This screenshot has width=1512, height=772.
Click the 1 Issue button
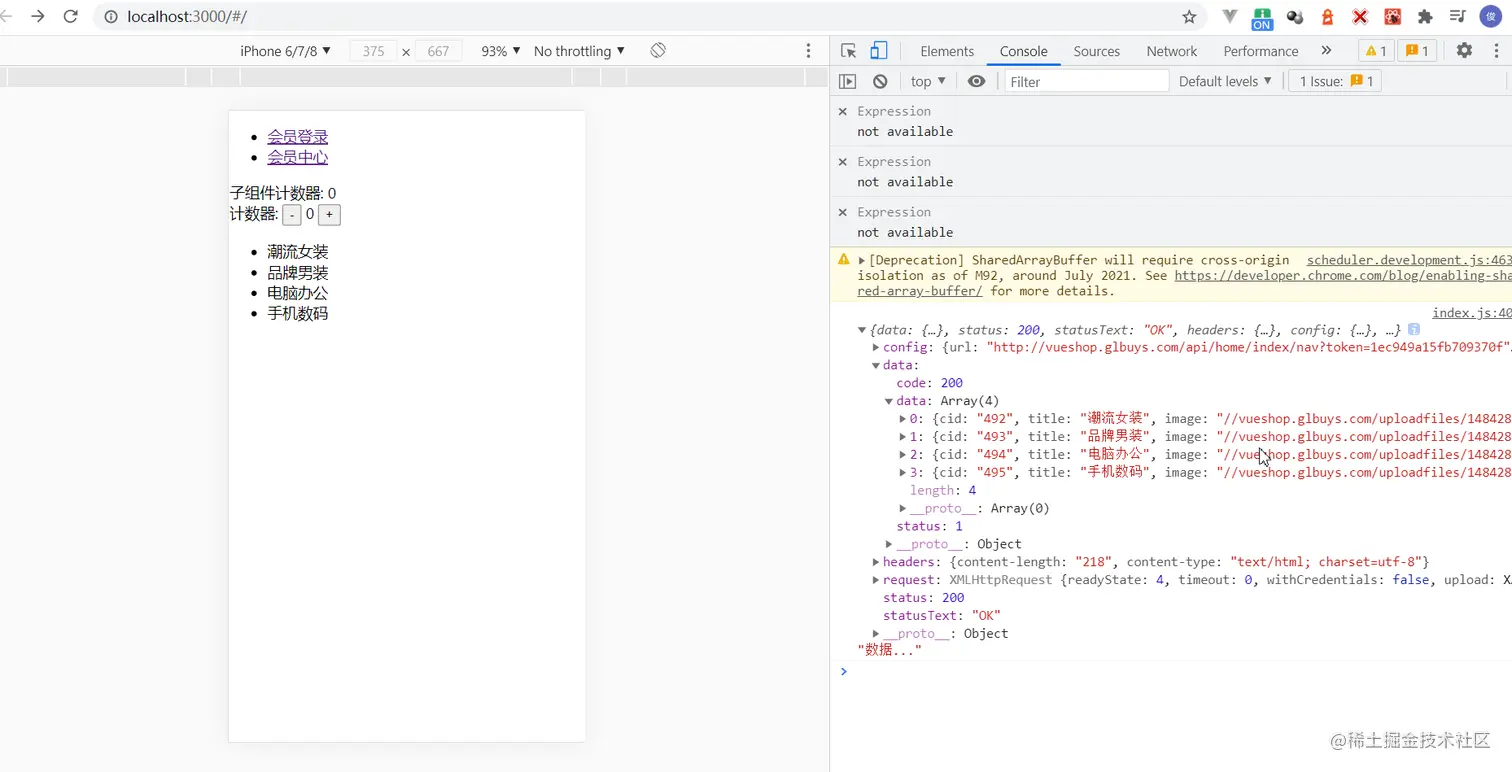click(1335, 81)
